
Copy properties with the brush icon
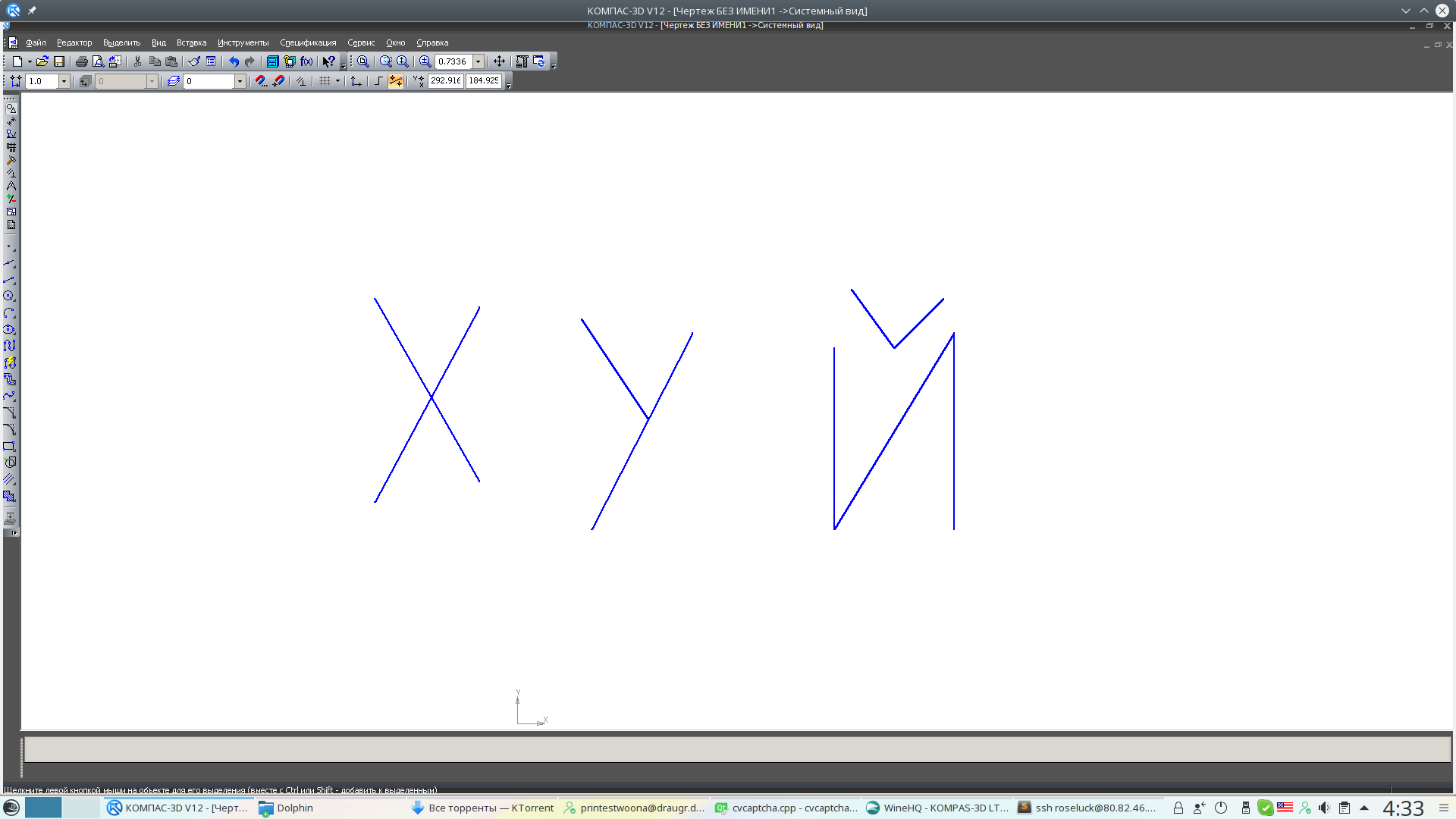click(194, 61)
